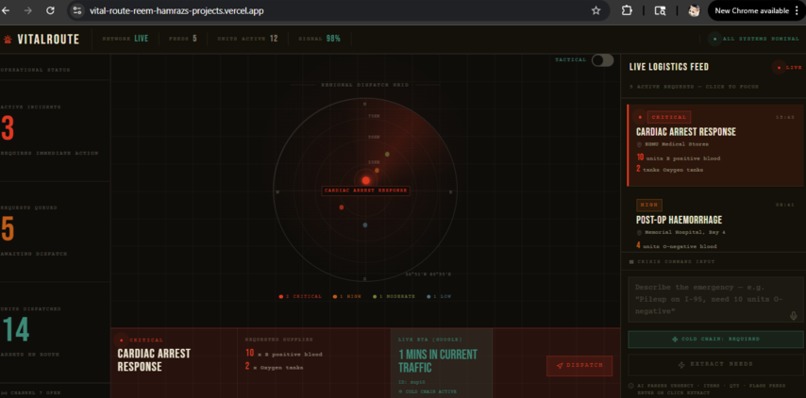Click the VitalRoute logo icon
Viewport: 806px width, 398px height.
(x=7, y=40)
